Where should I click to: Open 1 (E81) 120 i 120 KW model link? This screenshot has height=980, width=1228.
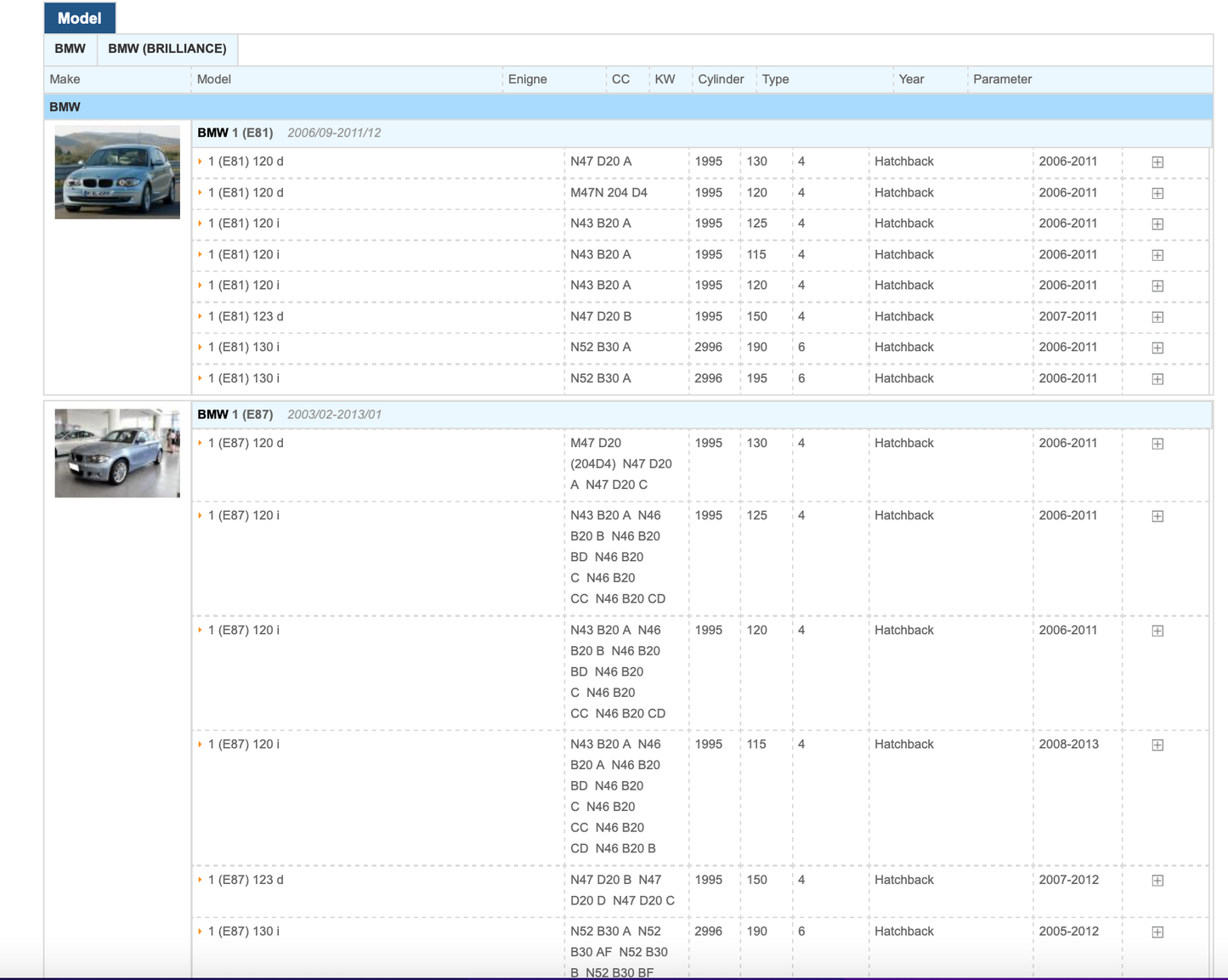tap(244, 286)
